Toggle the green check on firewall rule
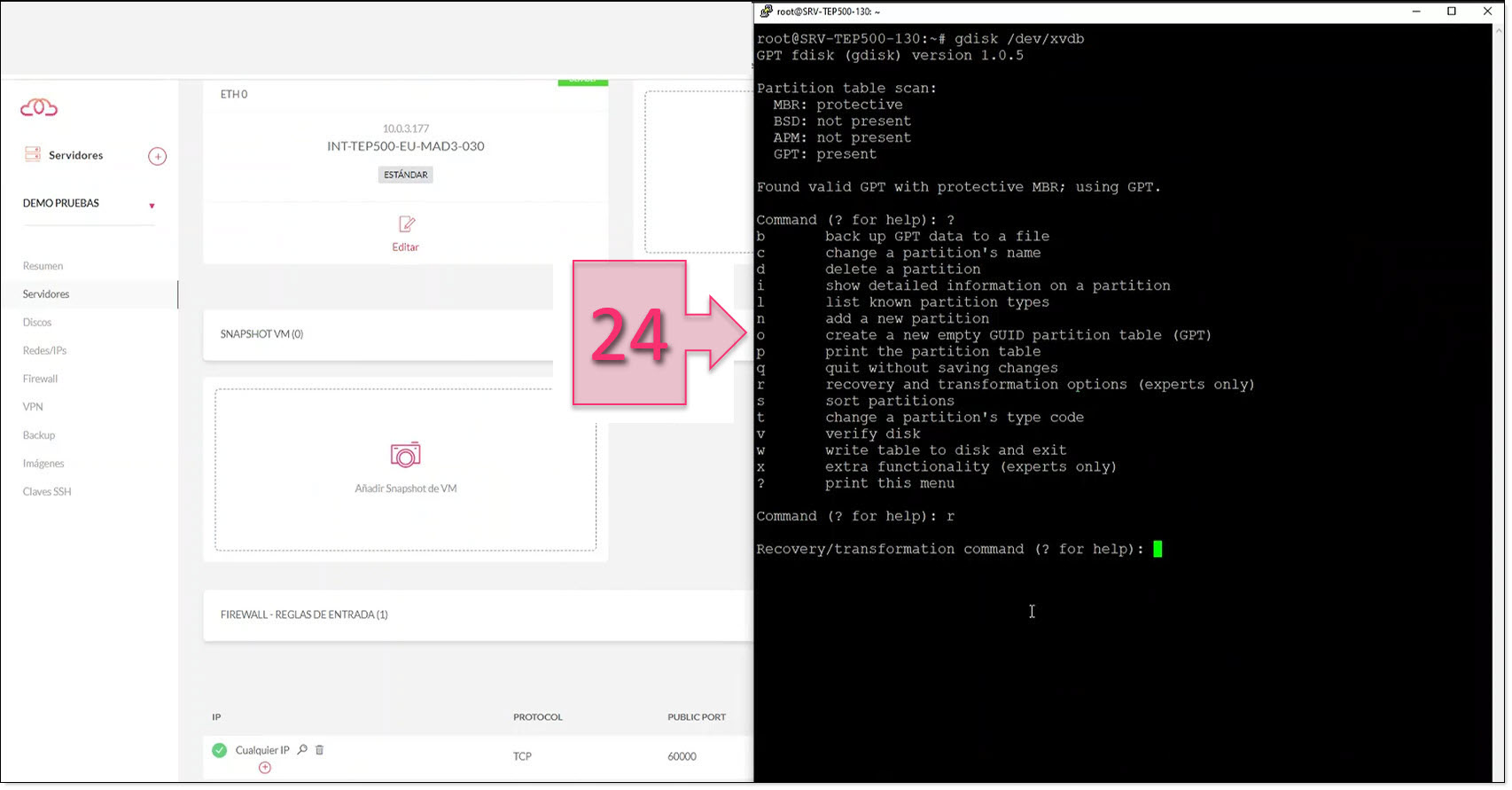This screenshot has width=1512, height=790. [219, 750]
